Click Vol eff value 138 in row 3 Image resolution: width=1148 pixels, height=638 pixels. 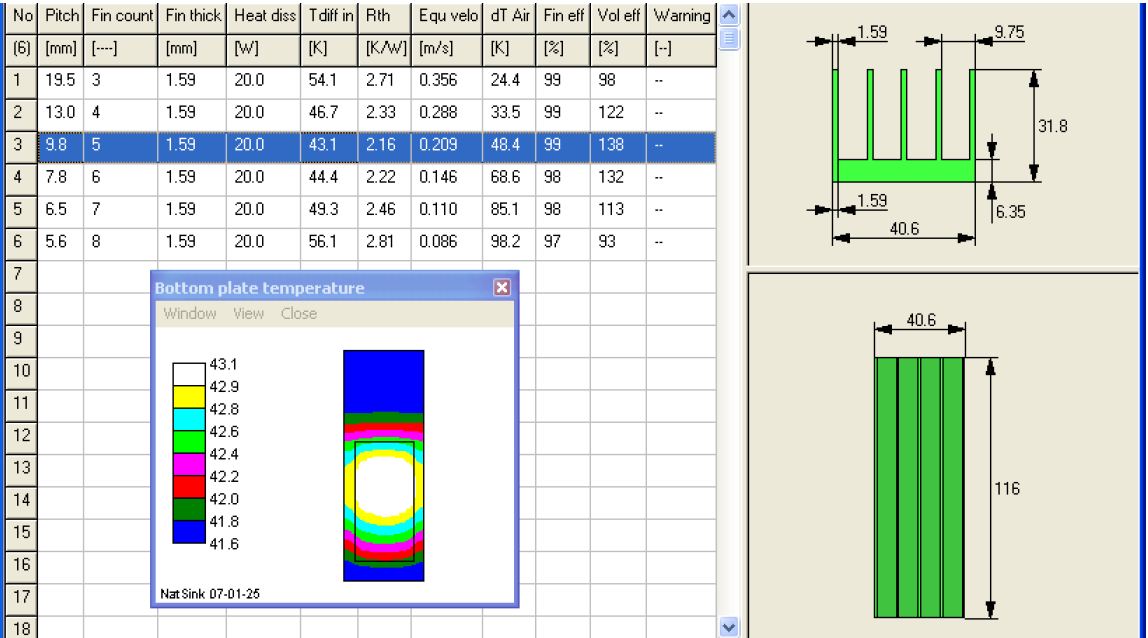tap(618, 145)
